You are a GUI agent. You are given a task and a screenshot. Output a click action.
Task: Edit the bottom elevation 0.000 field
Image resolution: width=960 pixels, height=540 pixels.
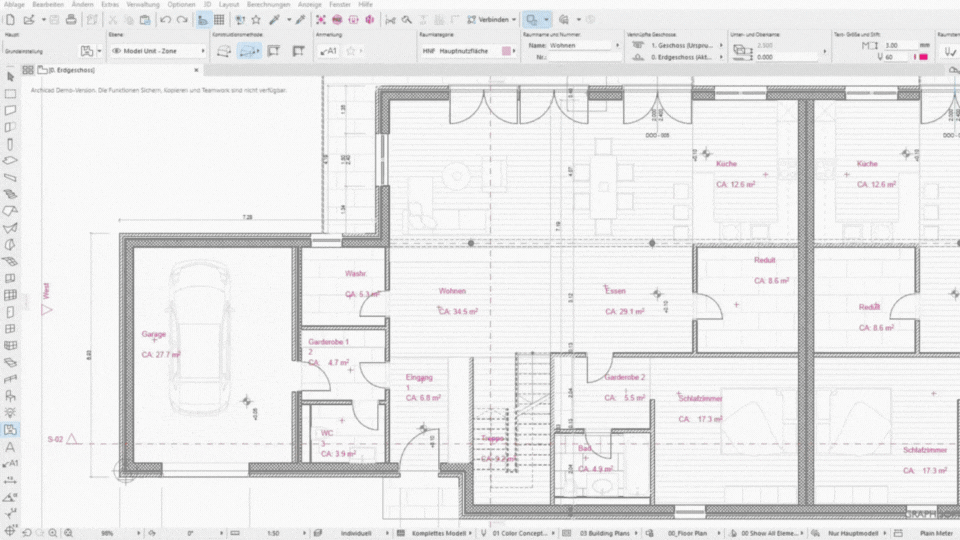pyautogui.click(x=787, y=57)
